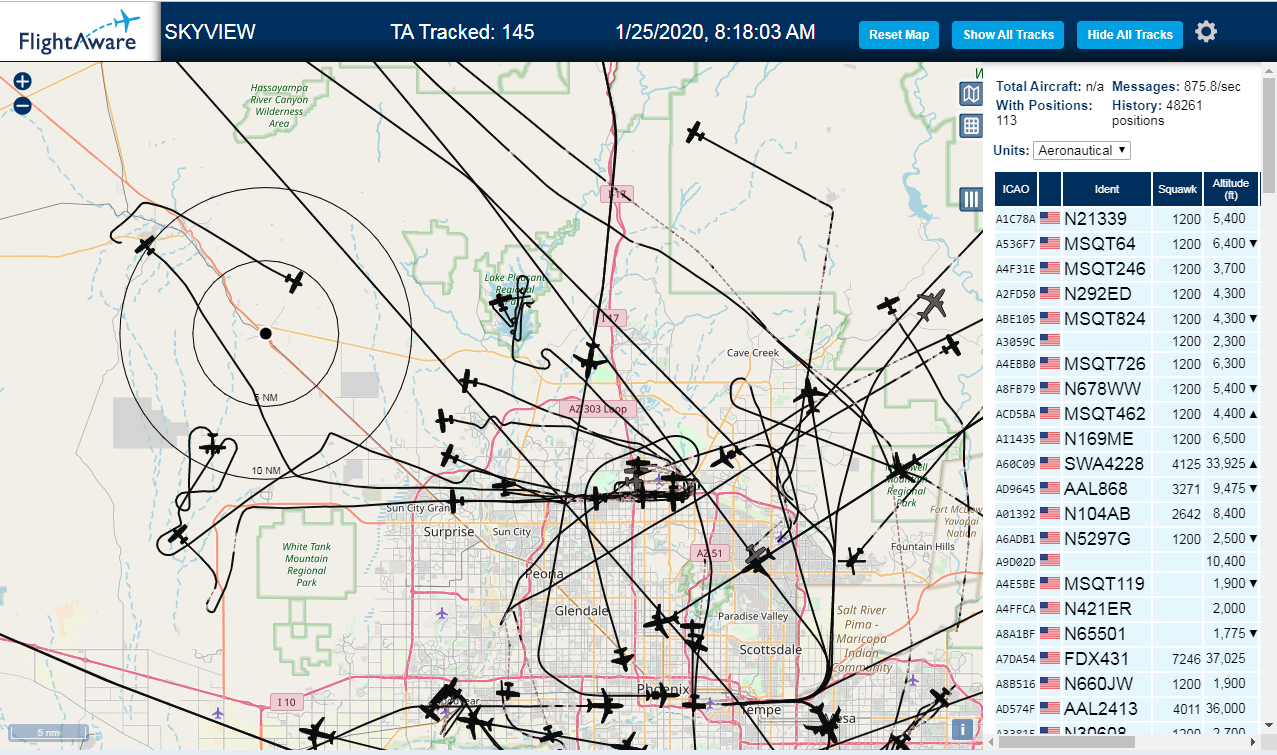Select the N421ER aircraft row
Viewport: 1277px width, 755px height.
(x=1127, y=608)
